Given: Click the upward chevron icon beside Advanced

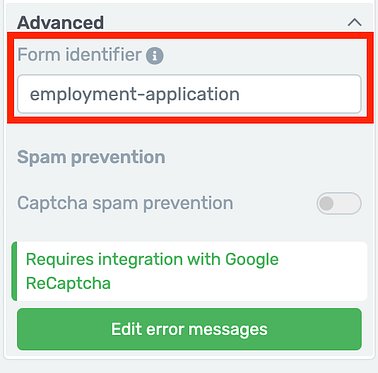Looking at the screenshot, I should pyautogui.click(x=355, y=23).
